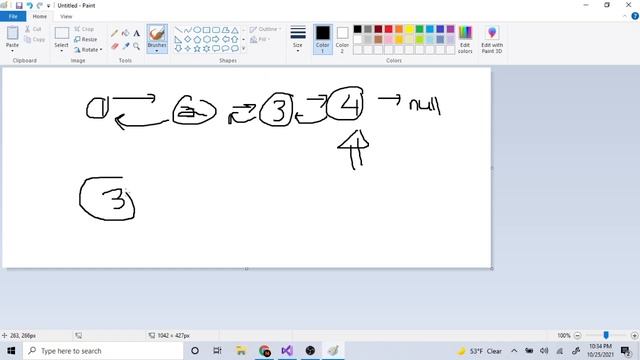Image resolution: width=640 pixels, height=360 pixels.
Task: Open the Edit colors dialog
Action: click(x=465, y=39)
